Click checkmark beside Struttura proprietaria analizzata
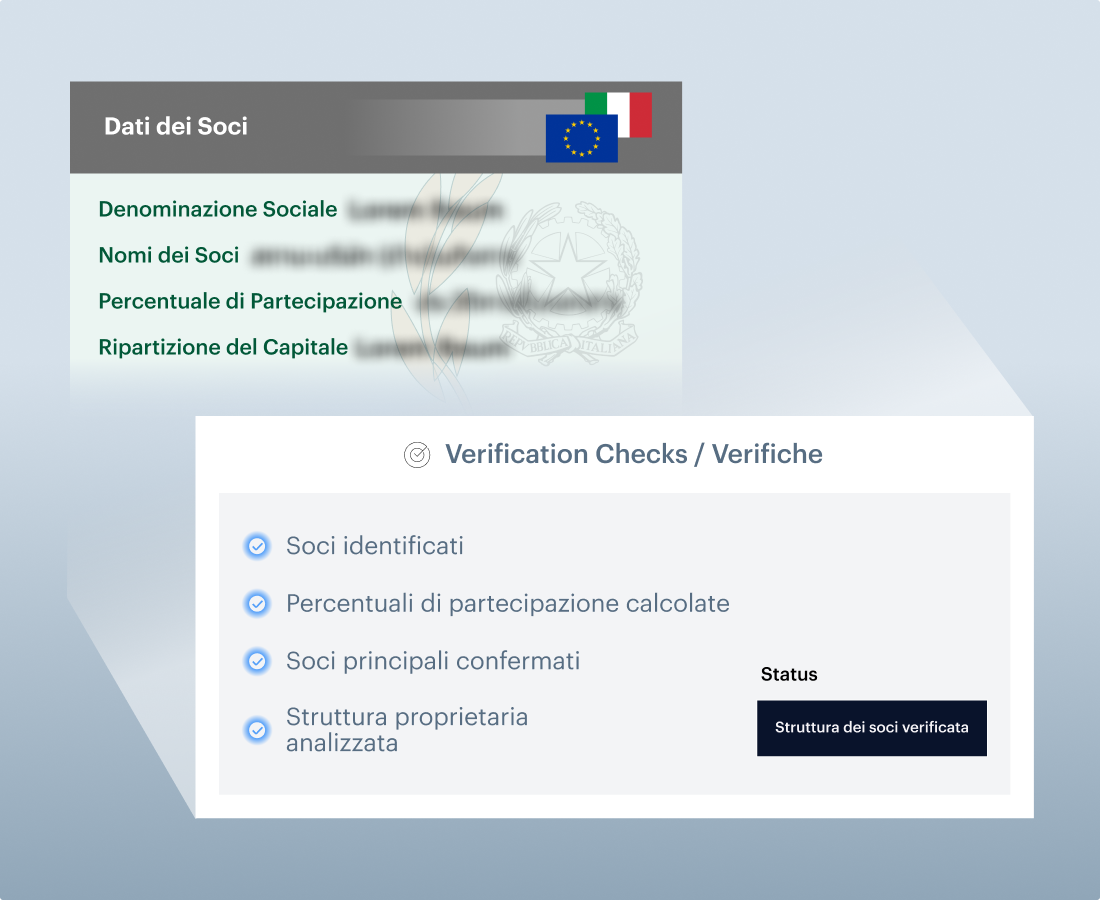 (x=257, y=730)
